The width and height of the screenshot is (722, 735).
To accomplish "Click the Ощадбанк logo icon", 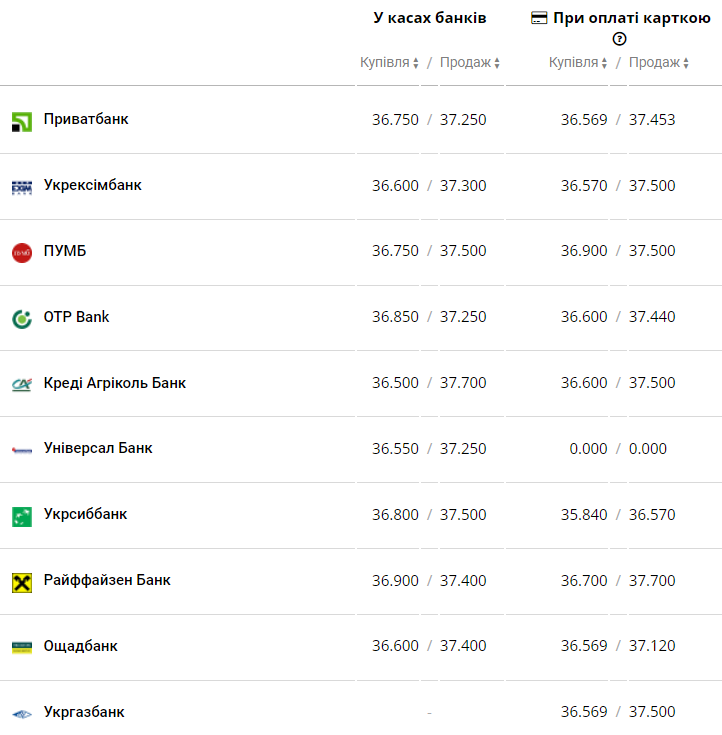I will pyautogui.click(x=22, y=648).
